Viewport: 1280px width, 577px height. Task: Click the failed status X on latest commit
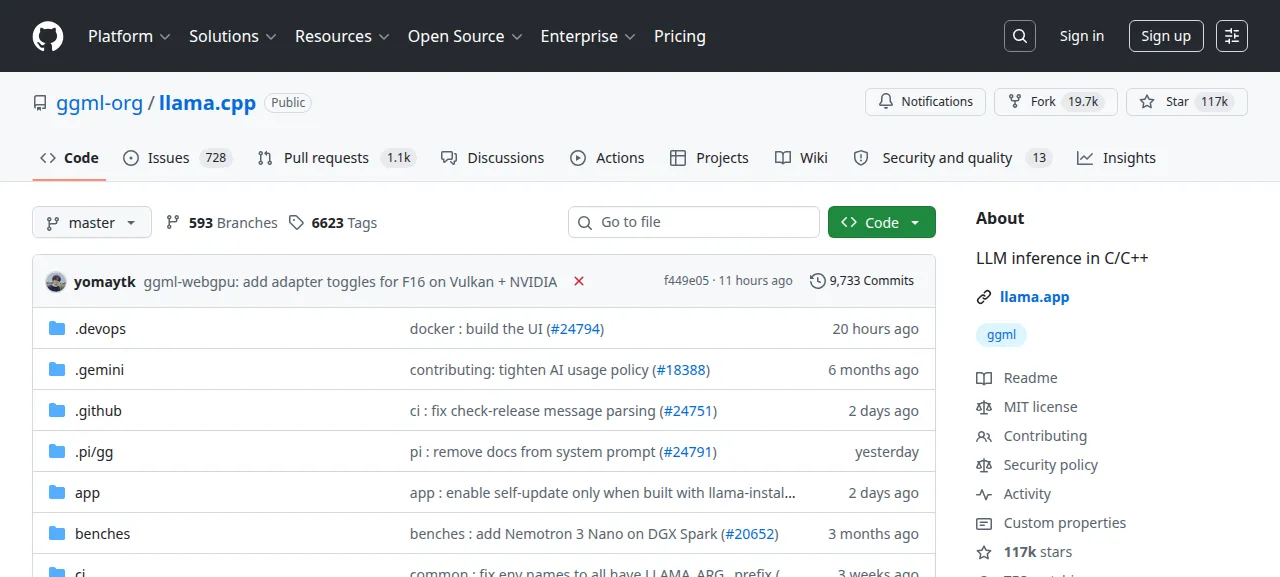point(579,281)
